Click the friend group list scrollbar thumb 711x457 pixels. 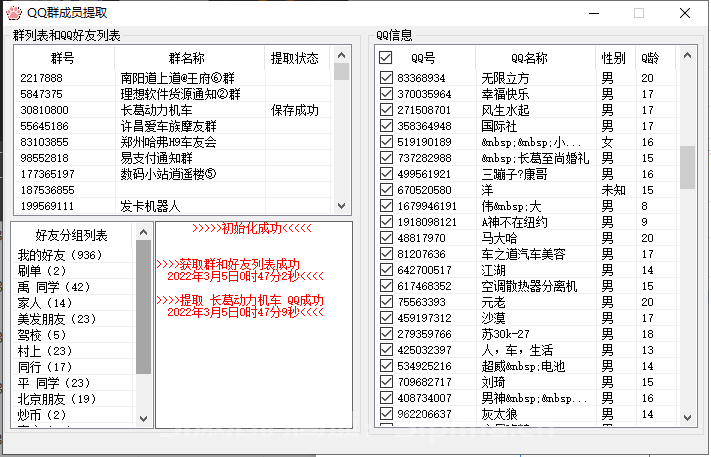[x=144, y=307]
